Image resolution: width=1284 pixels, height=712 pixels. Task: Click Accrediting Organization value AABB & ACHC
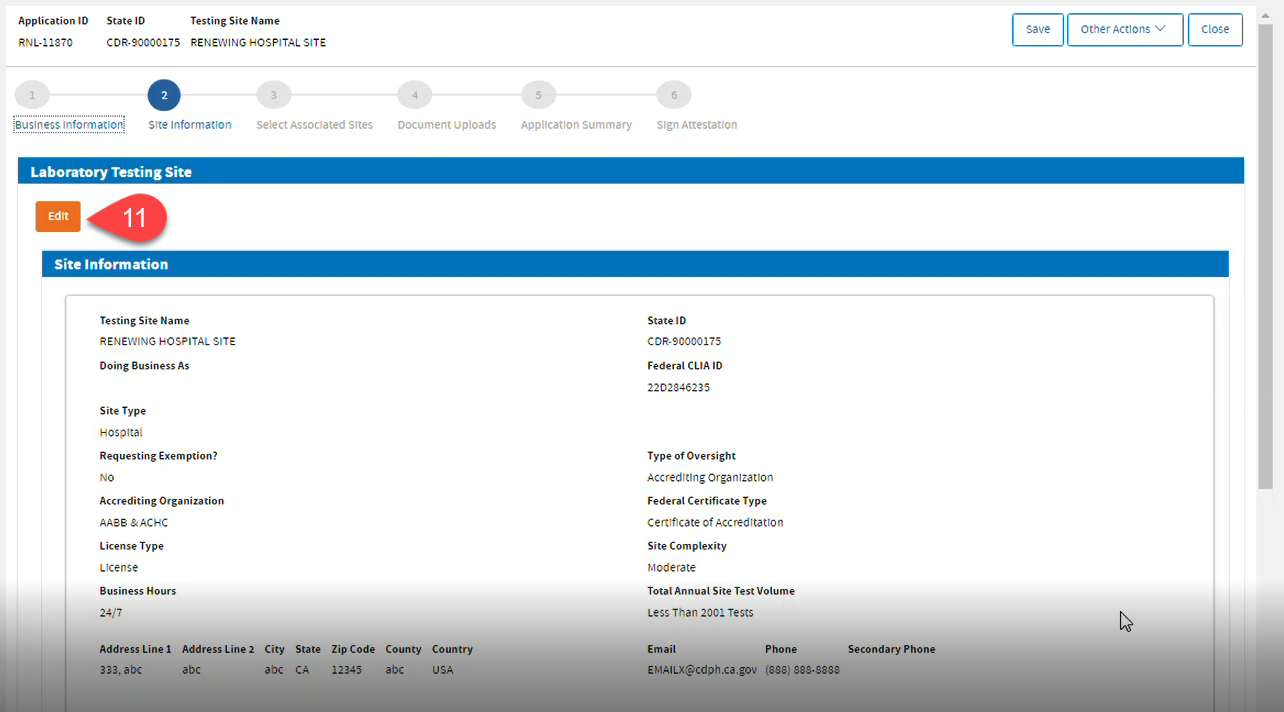(134, 522)
